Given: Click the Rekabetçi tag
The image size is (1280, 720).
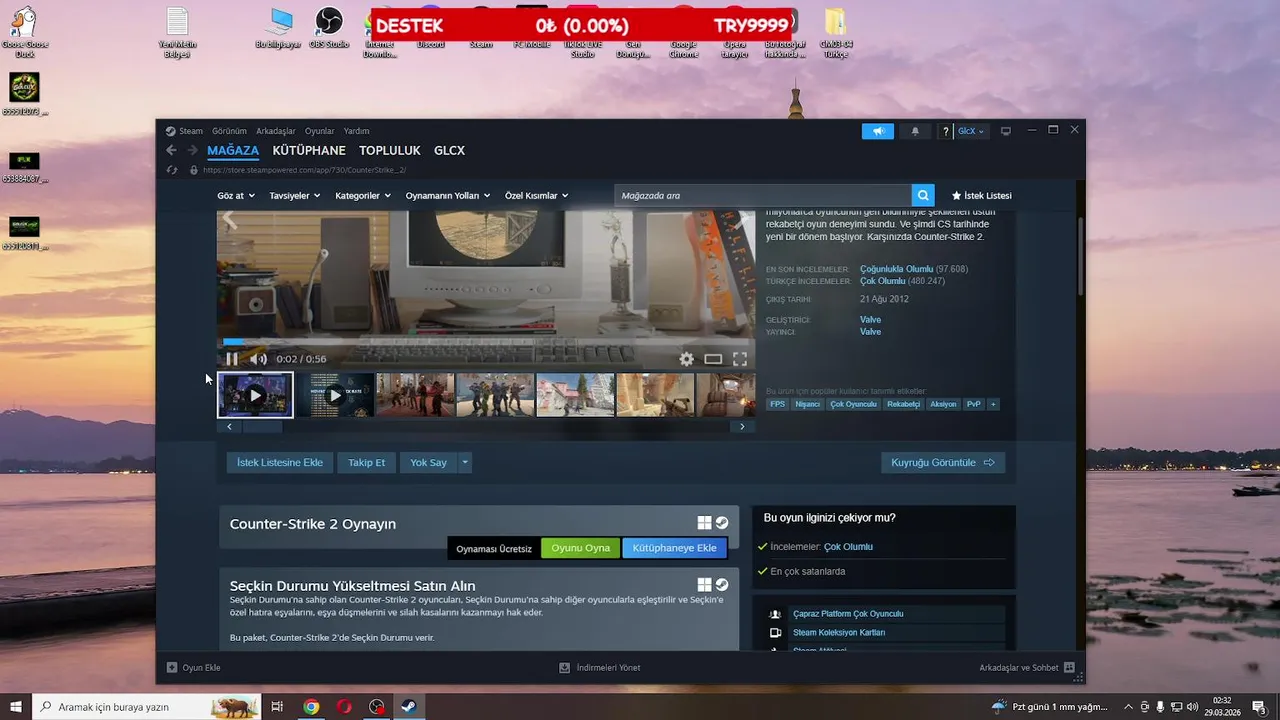Looking at the screenshot, I should (x=904, y=404).
